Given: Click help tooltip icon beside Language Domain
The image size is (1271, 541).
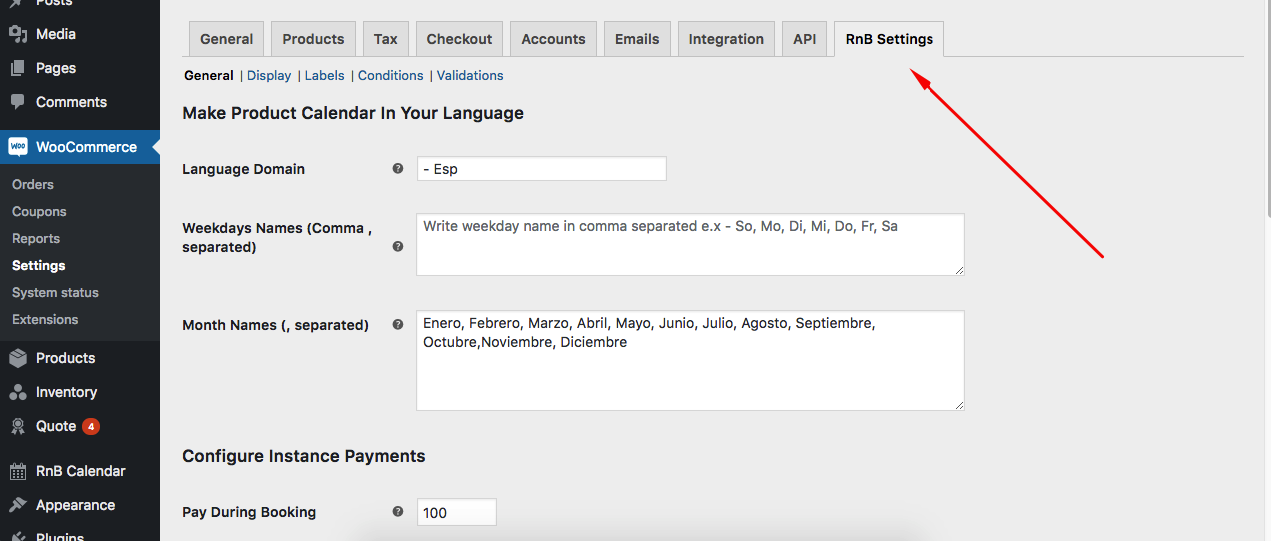Looking at the screenshot, I should click(398, 169).
